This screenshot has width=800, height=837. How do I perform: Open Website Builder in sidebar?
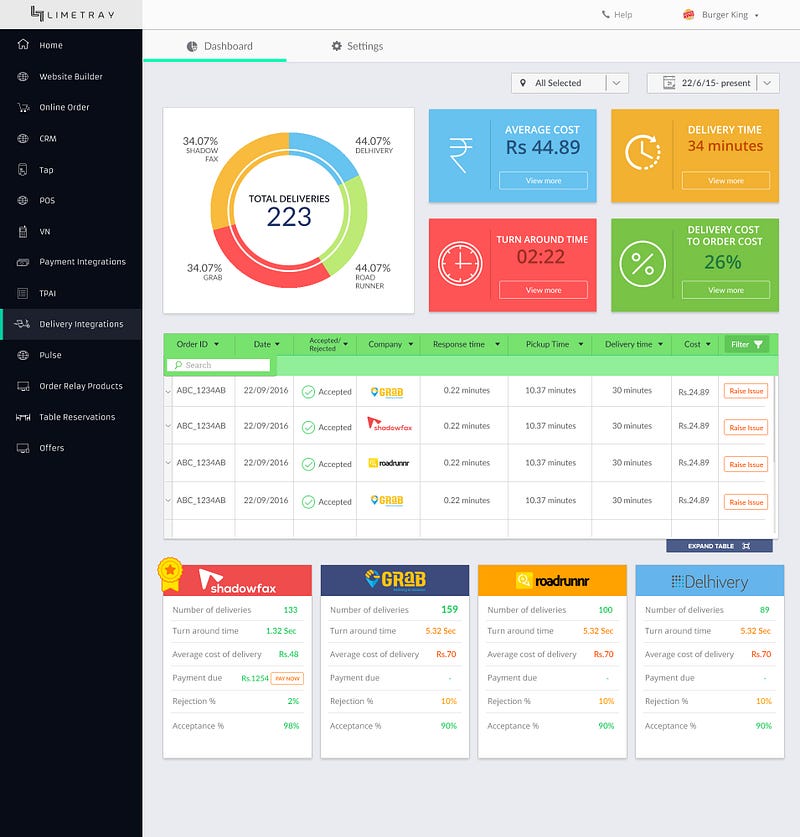pos(70,76)
